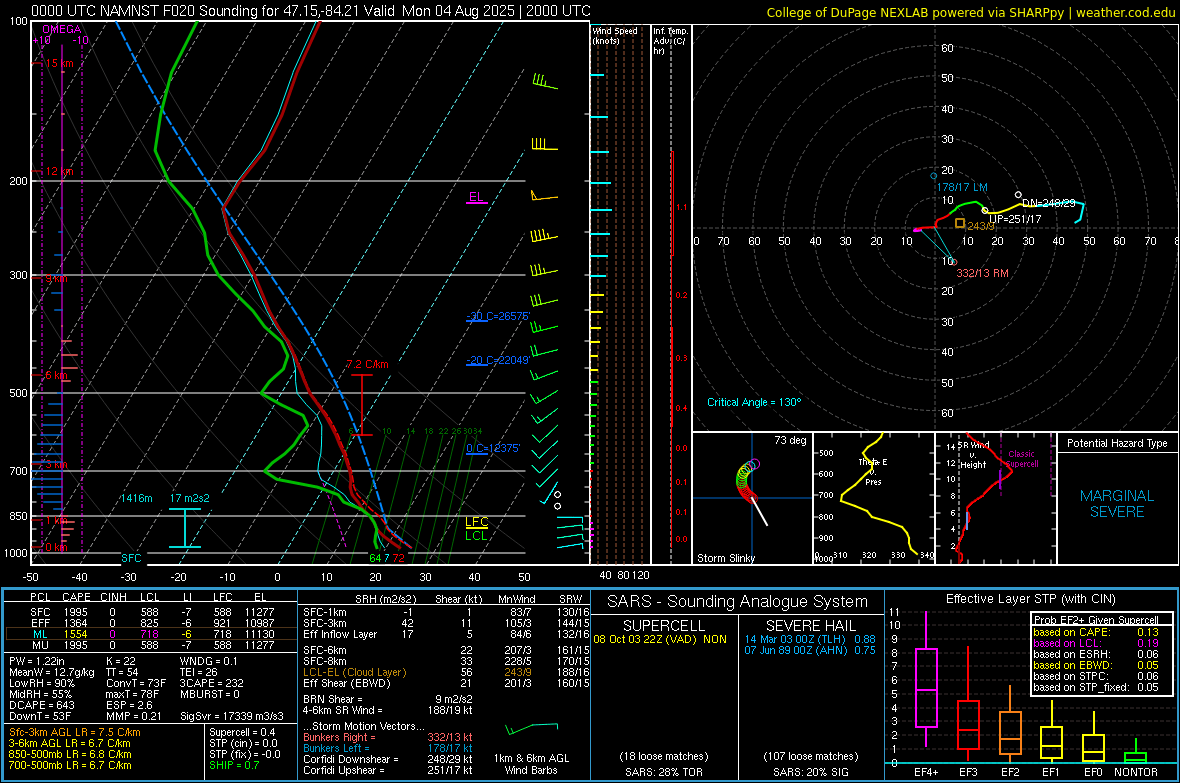Screen dimensions: 1180x783
Task: Select the green LCL marker on skew-T
Action: click(476, 535)
